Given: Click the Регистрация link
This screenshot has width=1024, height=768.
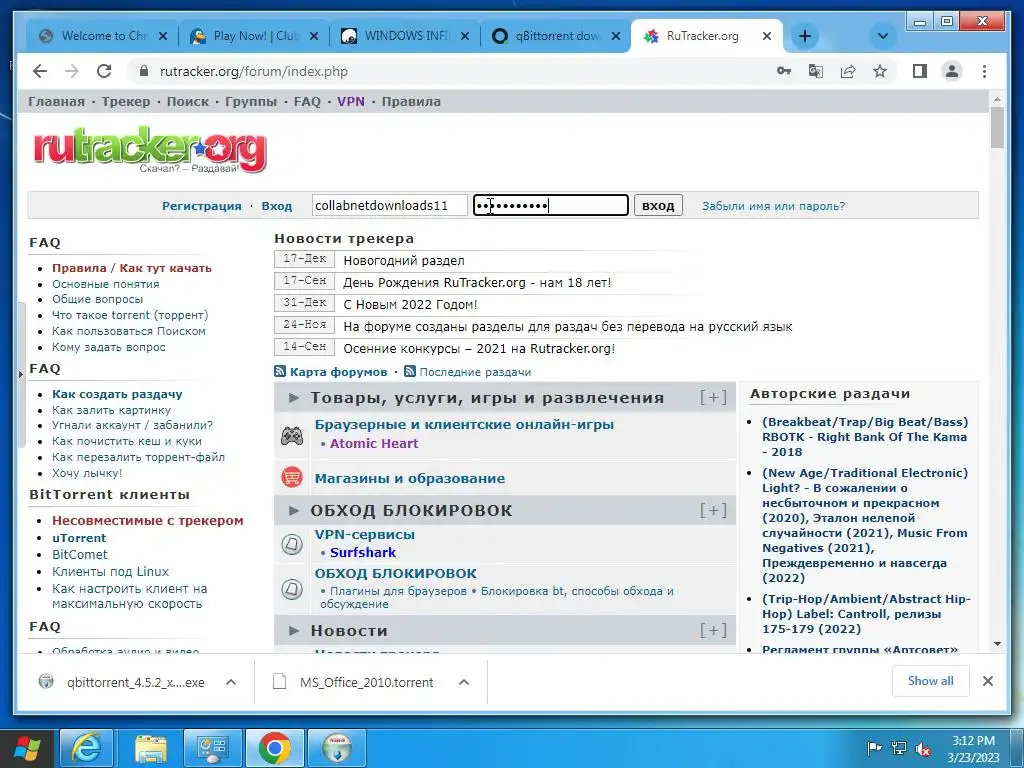Looking at the screenshot, I should tap(202, 206).
